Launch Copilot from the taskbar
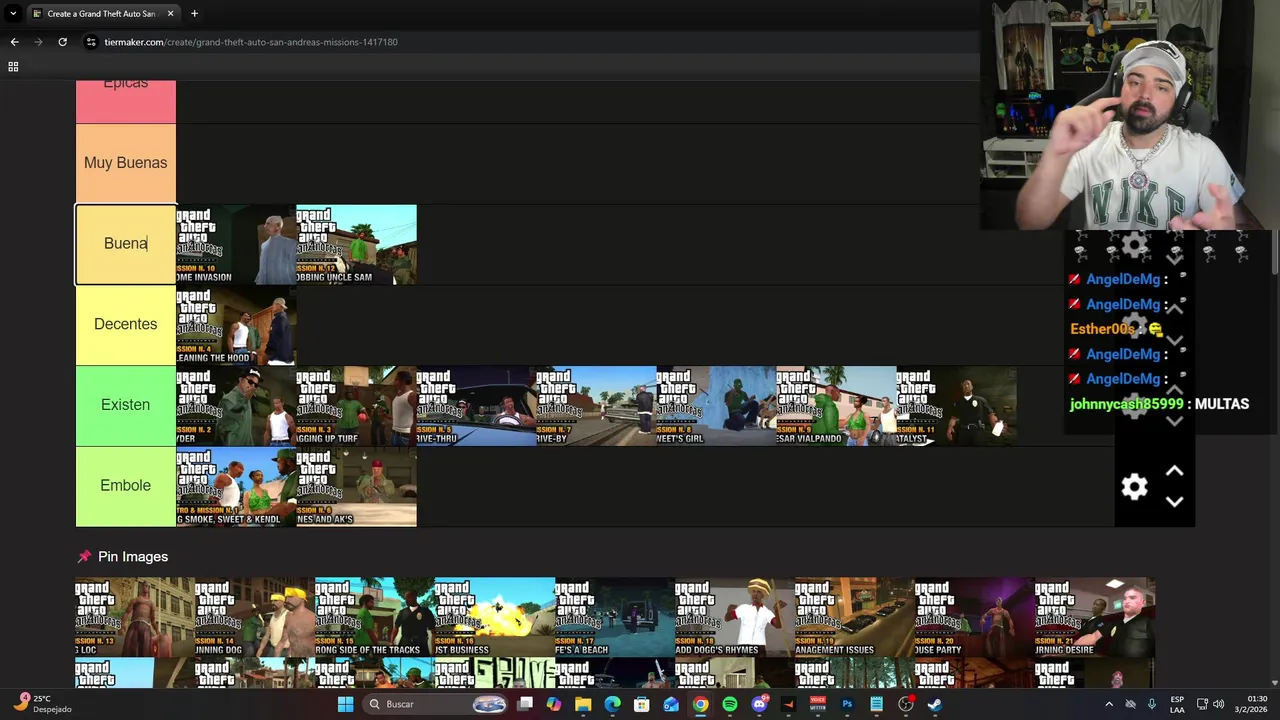Screen dimensions: 1280x720 [x=554, y=704]
